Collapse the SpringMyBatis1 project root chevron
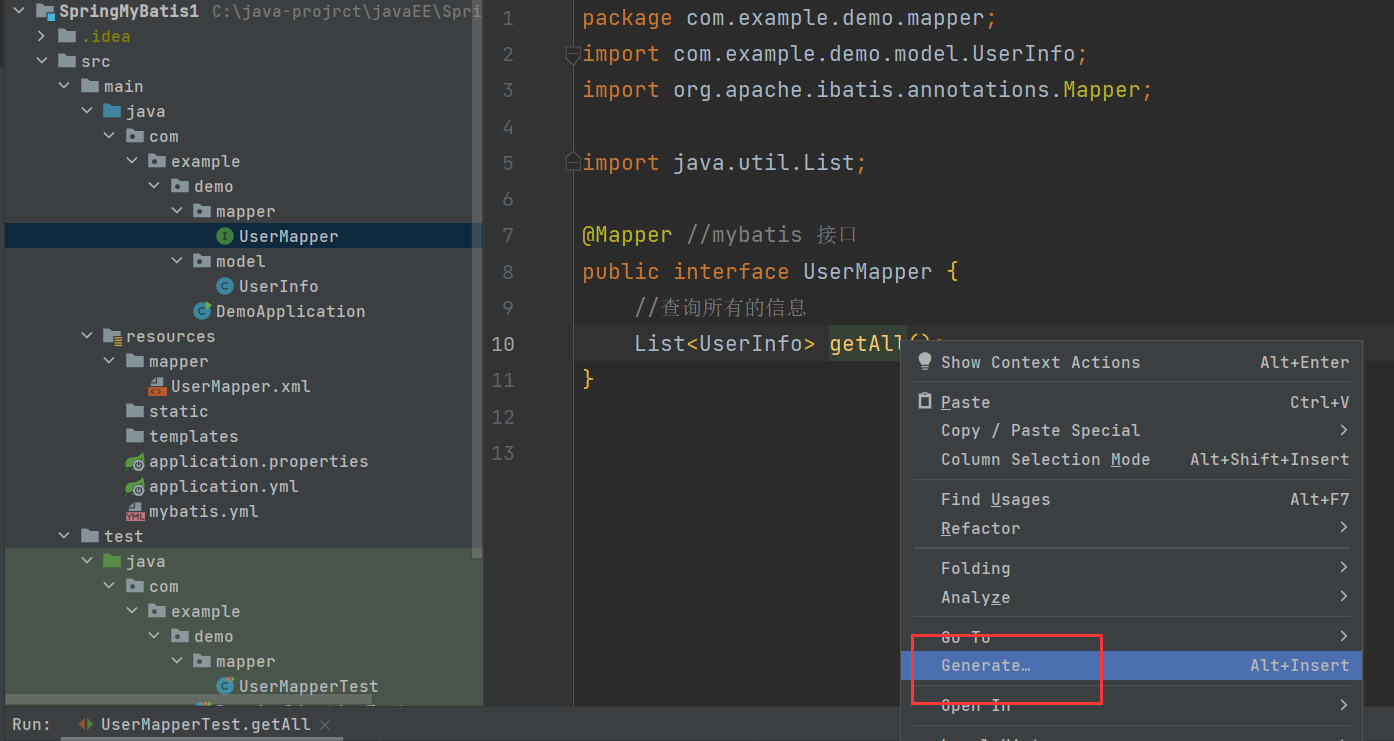This screenshot has height=741, width=1394. [18, 12]
